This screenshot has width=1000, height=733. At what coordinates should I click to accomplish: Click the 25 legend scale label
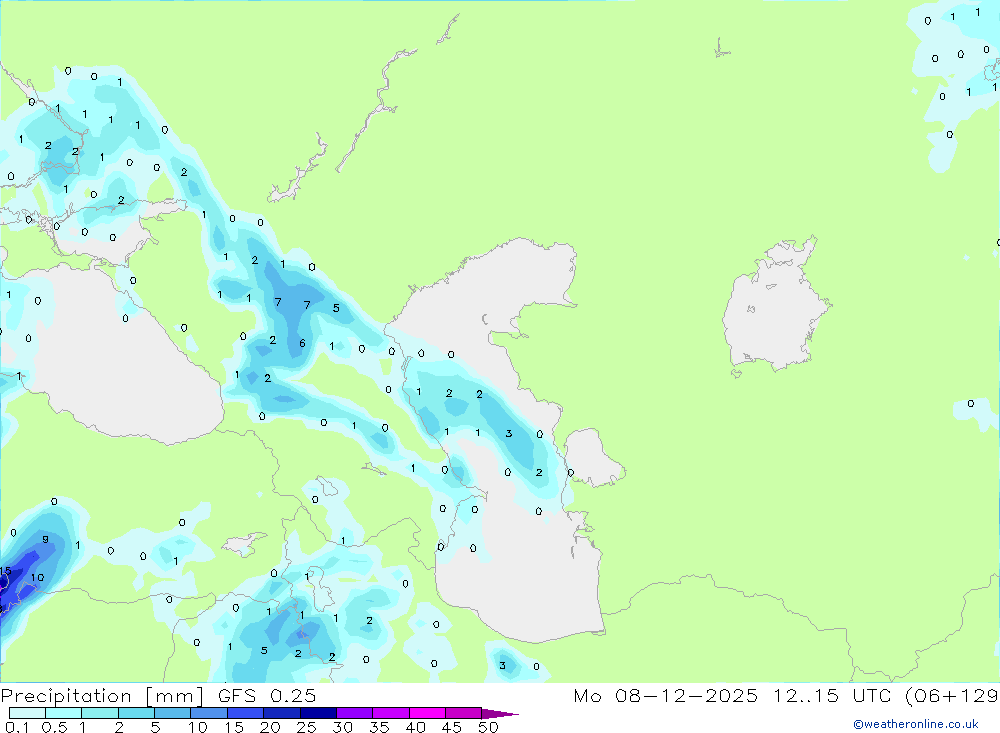coord(306,727)
